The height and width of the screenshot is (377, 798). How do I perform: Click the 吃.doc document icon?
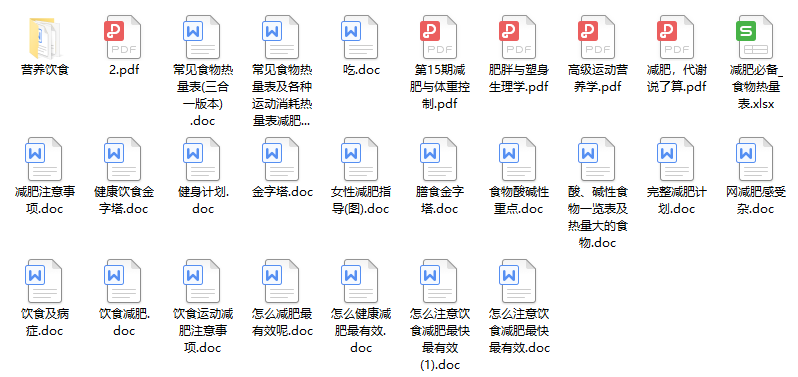360,37
